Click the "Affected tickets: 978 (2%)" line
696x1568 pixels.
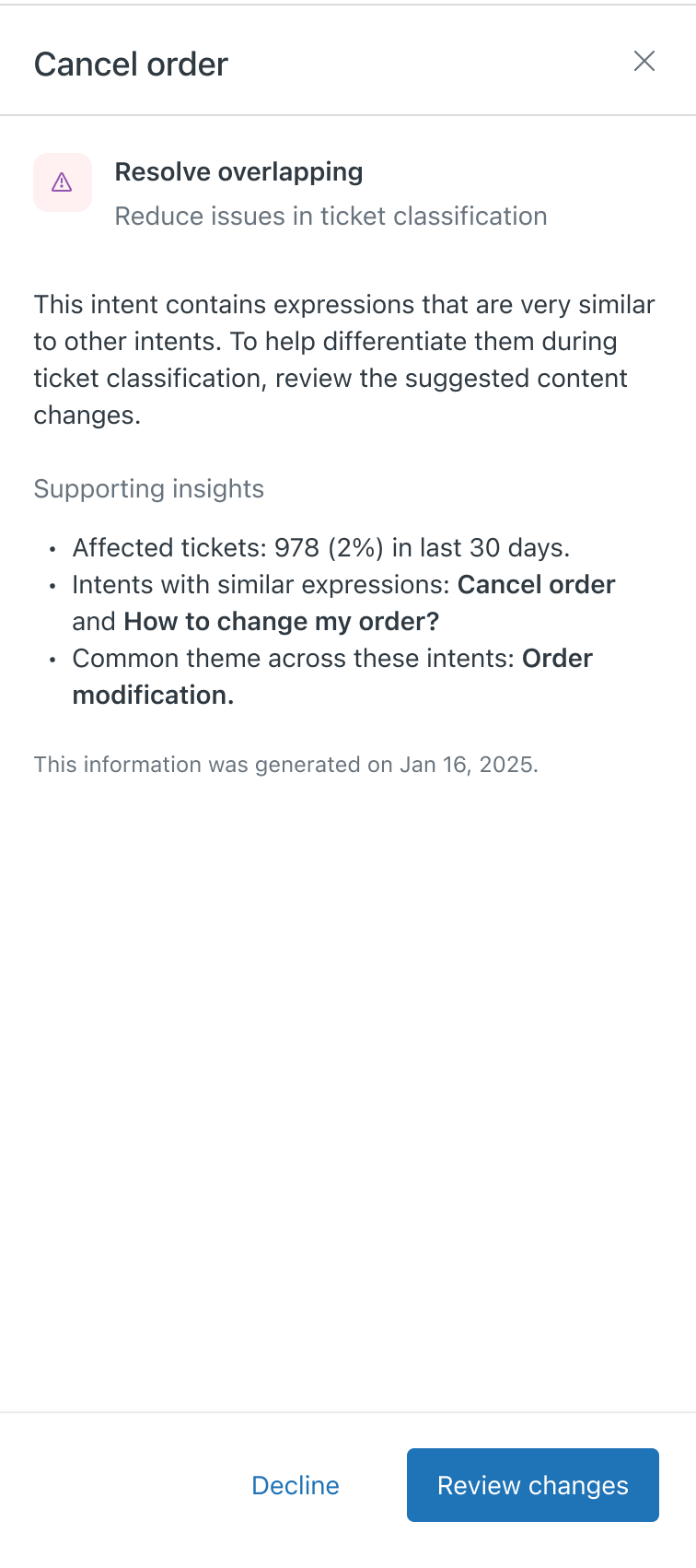pyautogui.click(x=227, y=548)
